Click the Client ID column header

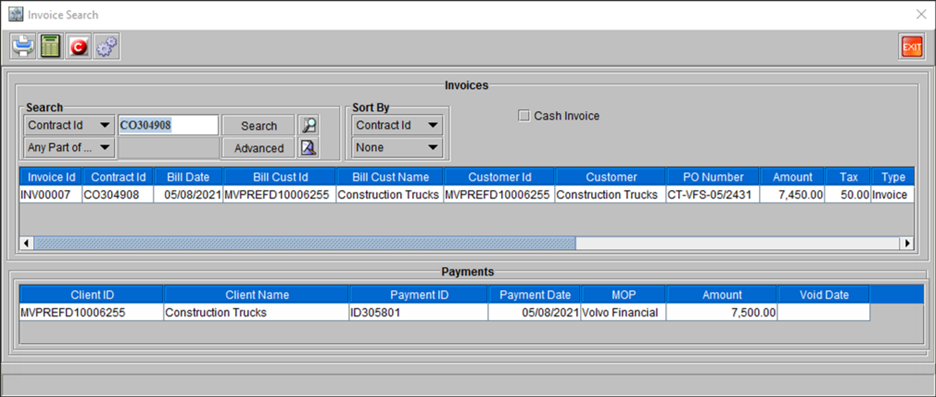92,295
